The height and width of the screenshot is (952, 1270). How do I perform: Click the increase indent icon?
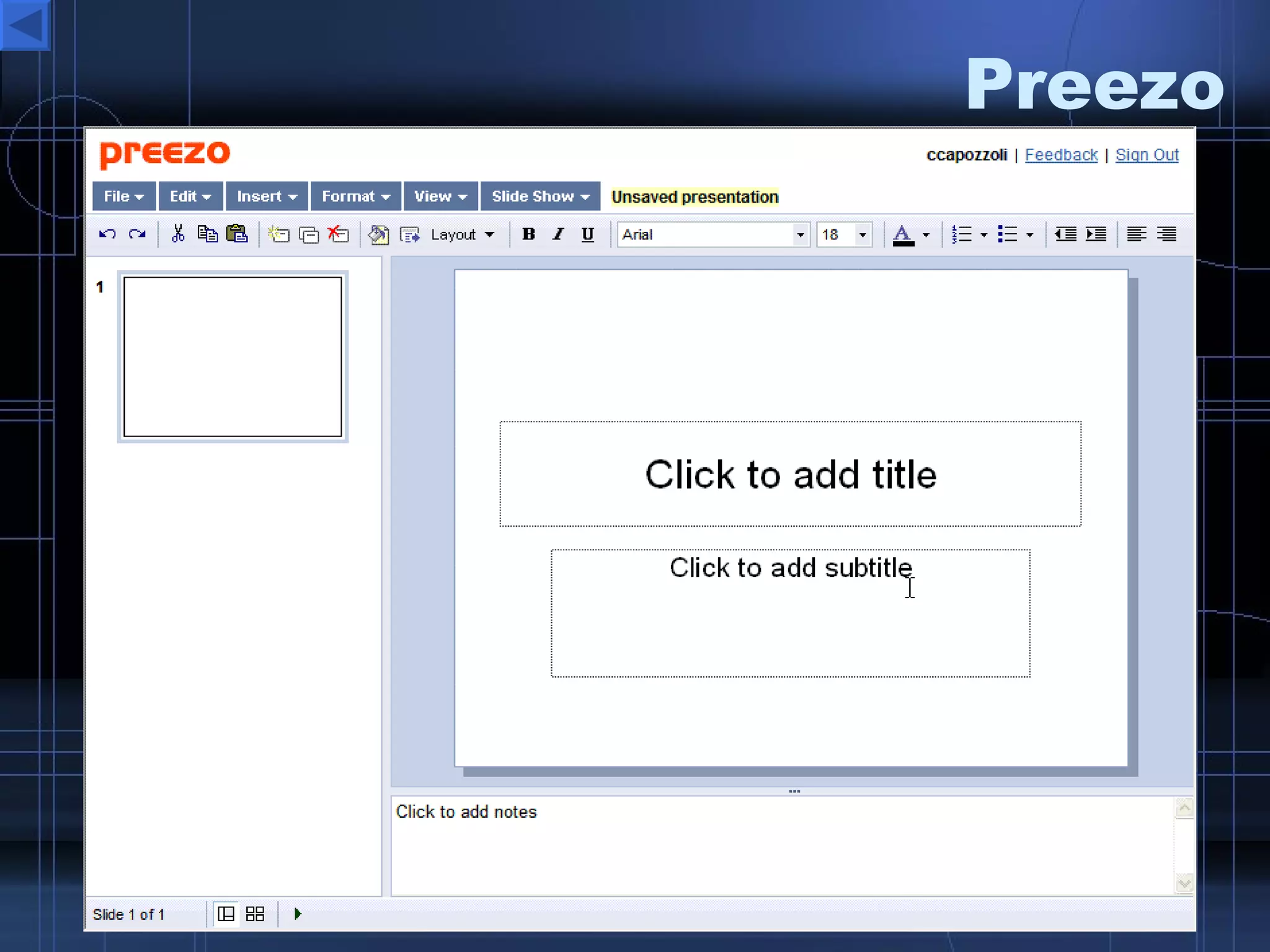click(x=1096, y=234)
